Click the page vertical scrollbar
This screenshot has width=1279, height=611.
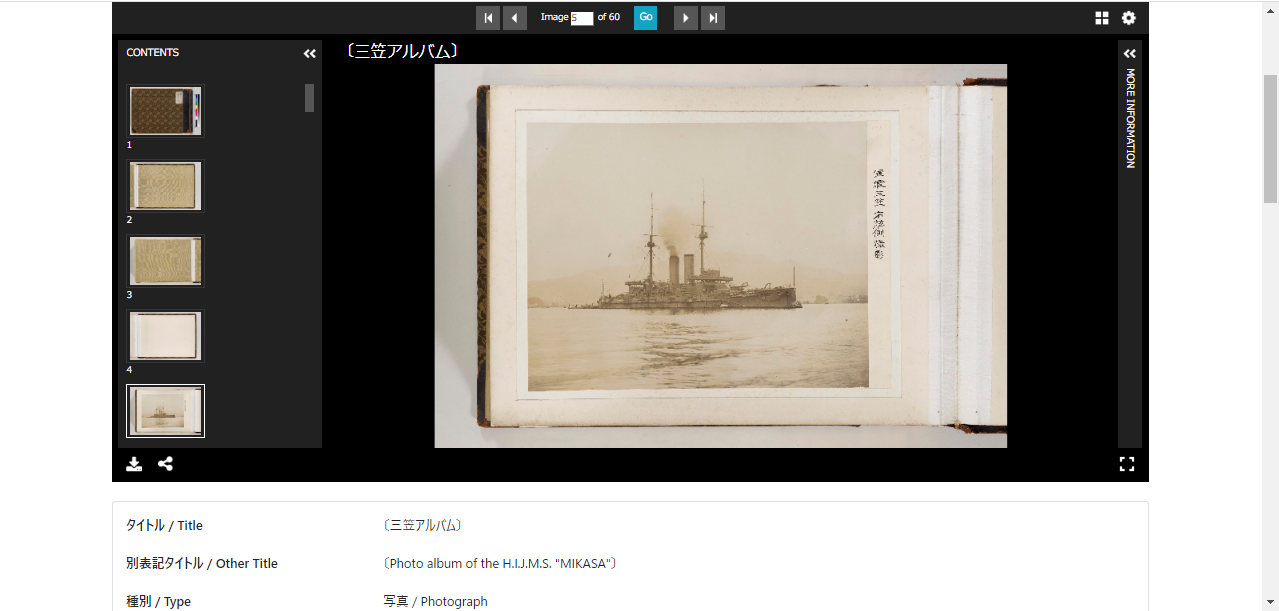1271,138
